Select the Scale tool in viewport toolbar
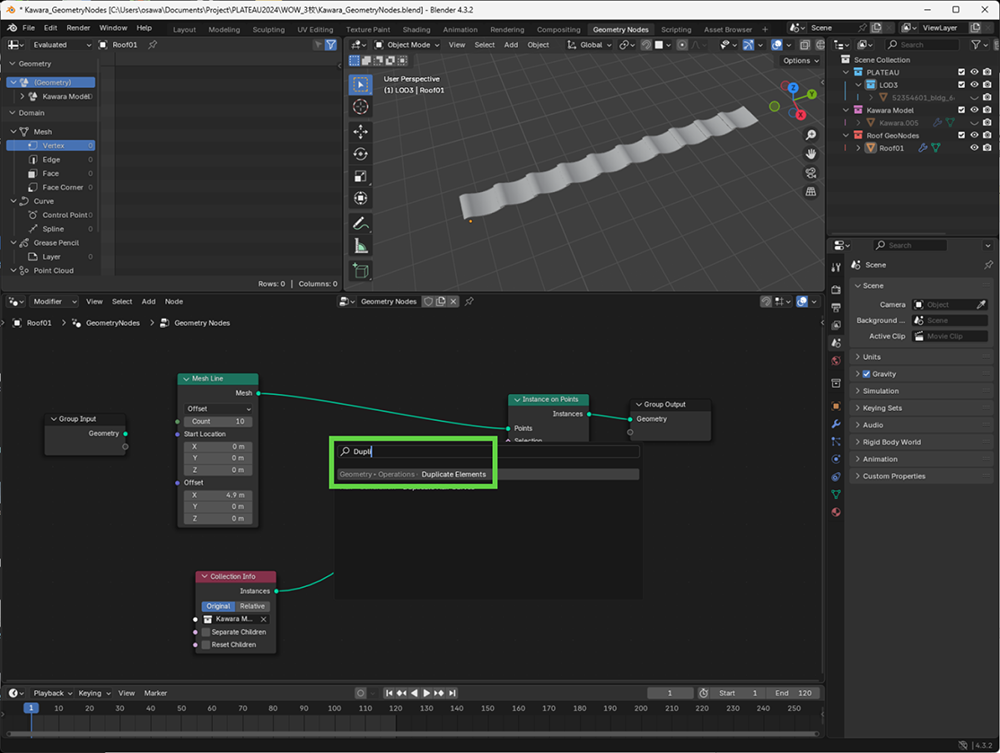Image resolution: width=1000 pixels, height=753 pixels. 360,176
